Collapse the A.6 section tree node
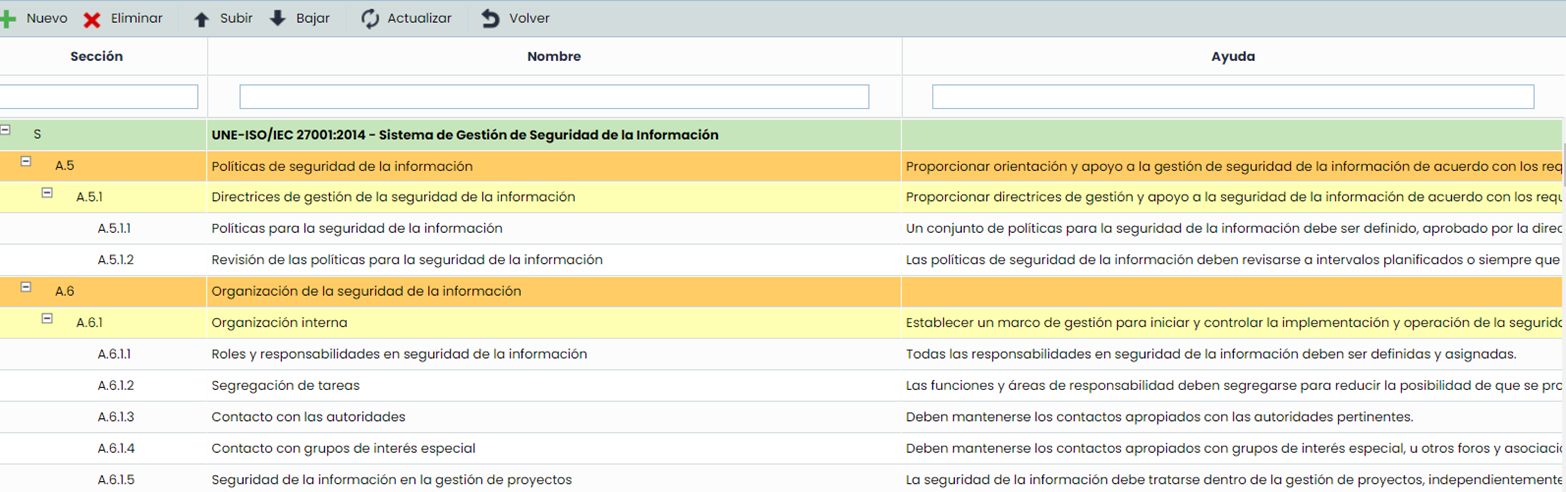Screen dimensions: 1566x492 [27, 287]
